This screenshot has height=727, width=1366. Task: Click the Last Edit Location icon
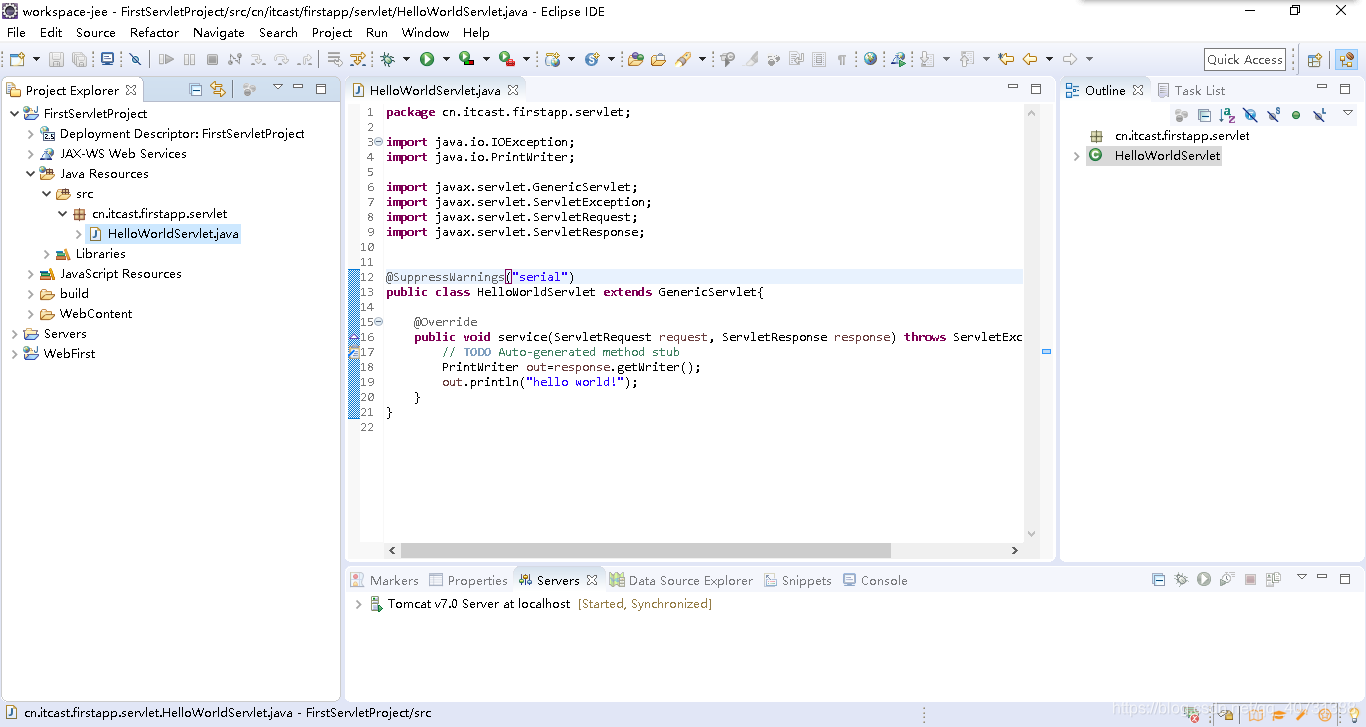[x=1006, y=59]
